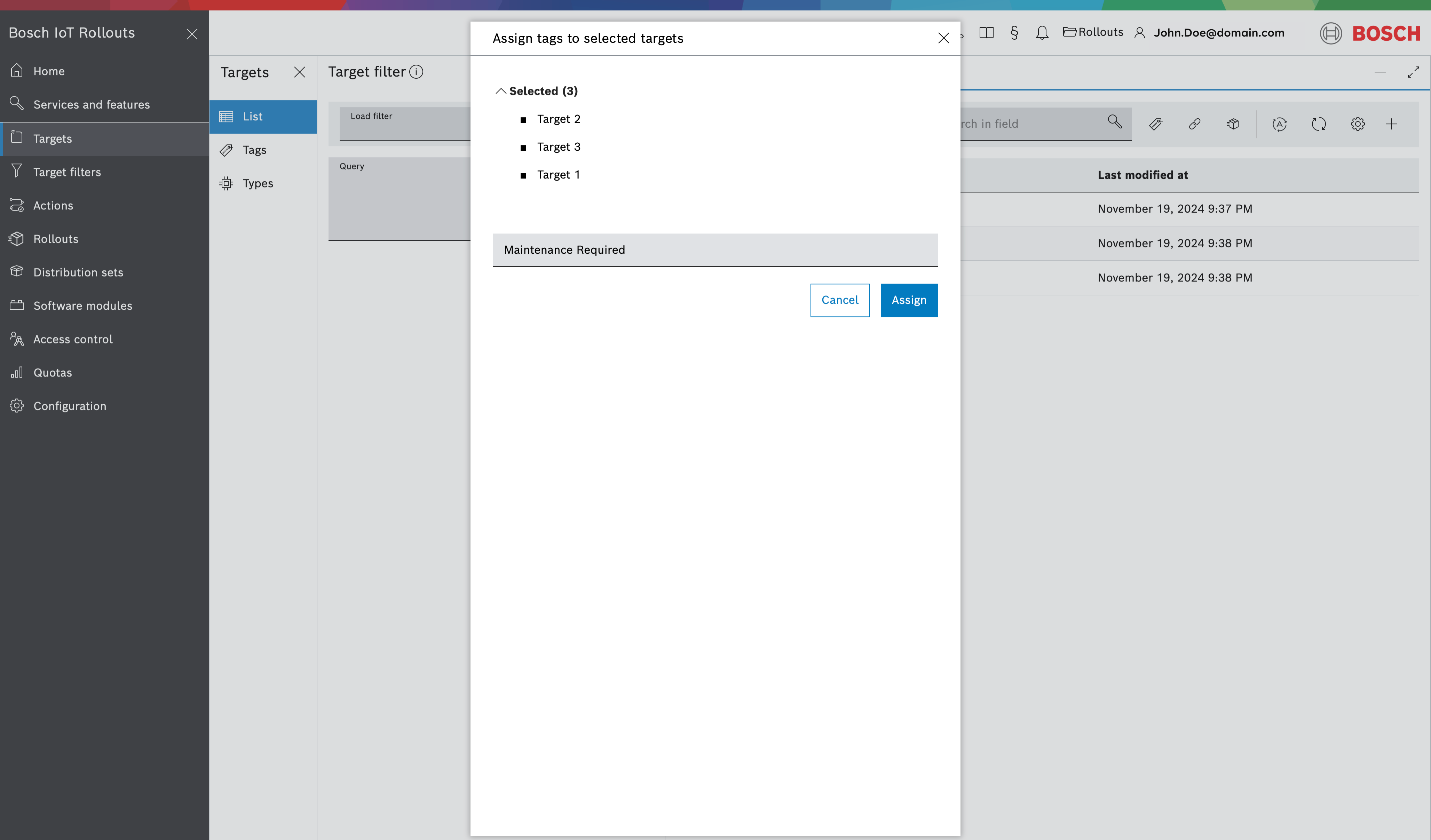Refresh the targets list
The image size is (1431, 840).
tap(1319, 124)
